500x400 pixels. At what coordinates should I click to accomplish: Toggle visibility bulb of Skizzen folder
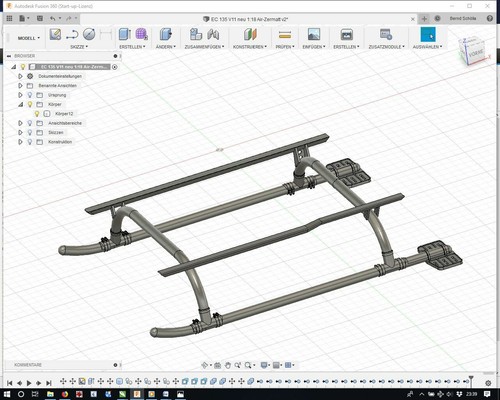pos(30,132)
